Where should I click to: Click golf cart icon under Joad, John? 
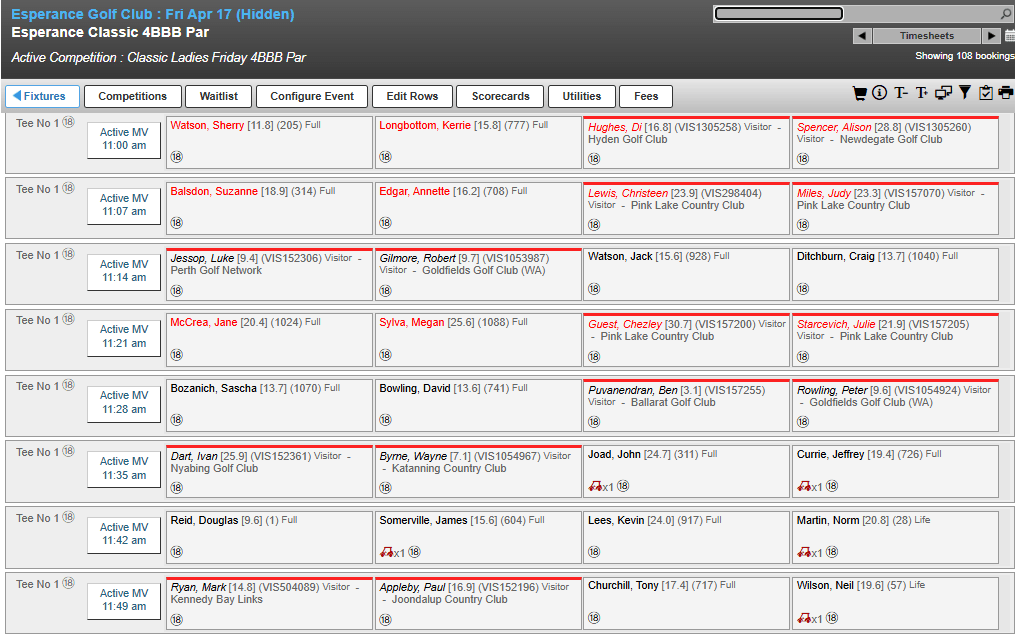(x=596, y=487)
